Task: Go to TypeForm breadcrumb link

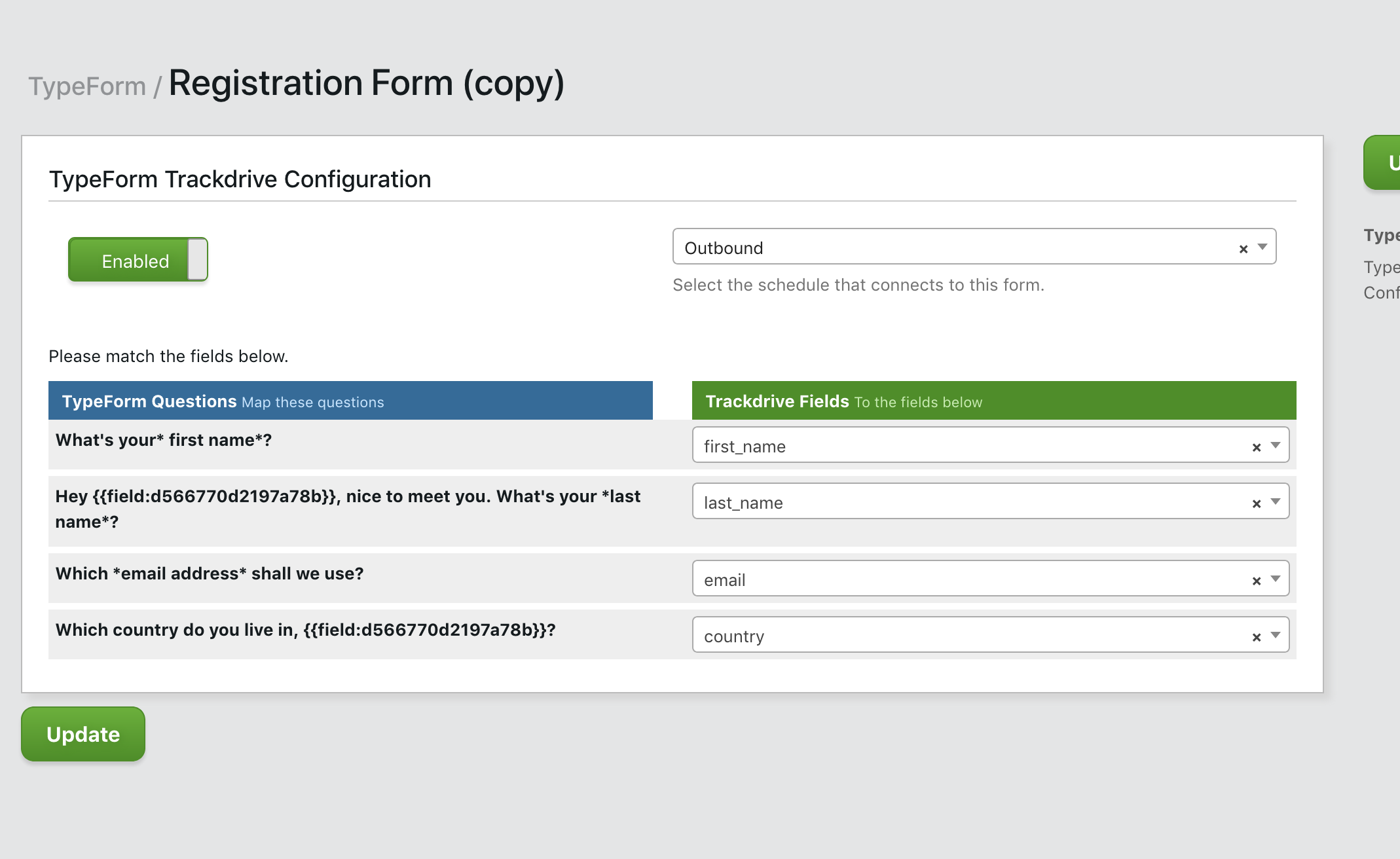Action: [x=87, y=86]
